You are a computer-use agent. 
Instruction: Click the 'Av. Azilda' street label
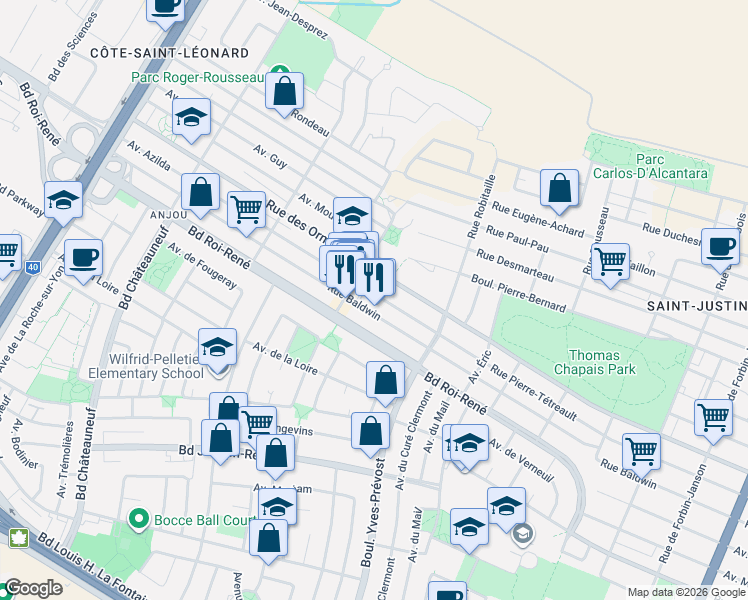149,155
